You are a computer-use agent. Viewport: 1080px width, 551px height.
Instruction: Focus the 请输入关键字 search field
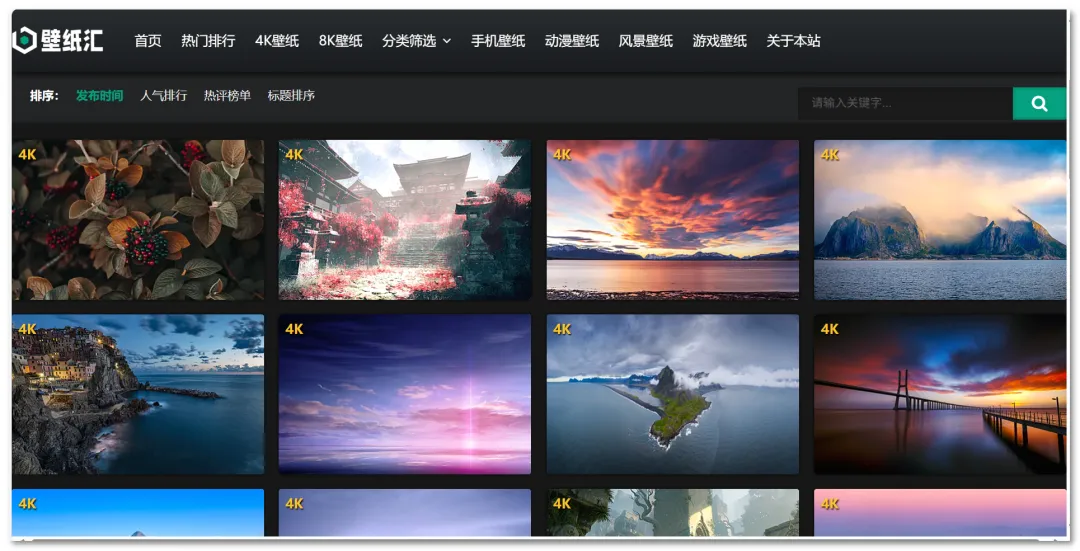tap(905, 103)
